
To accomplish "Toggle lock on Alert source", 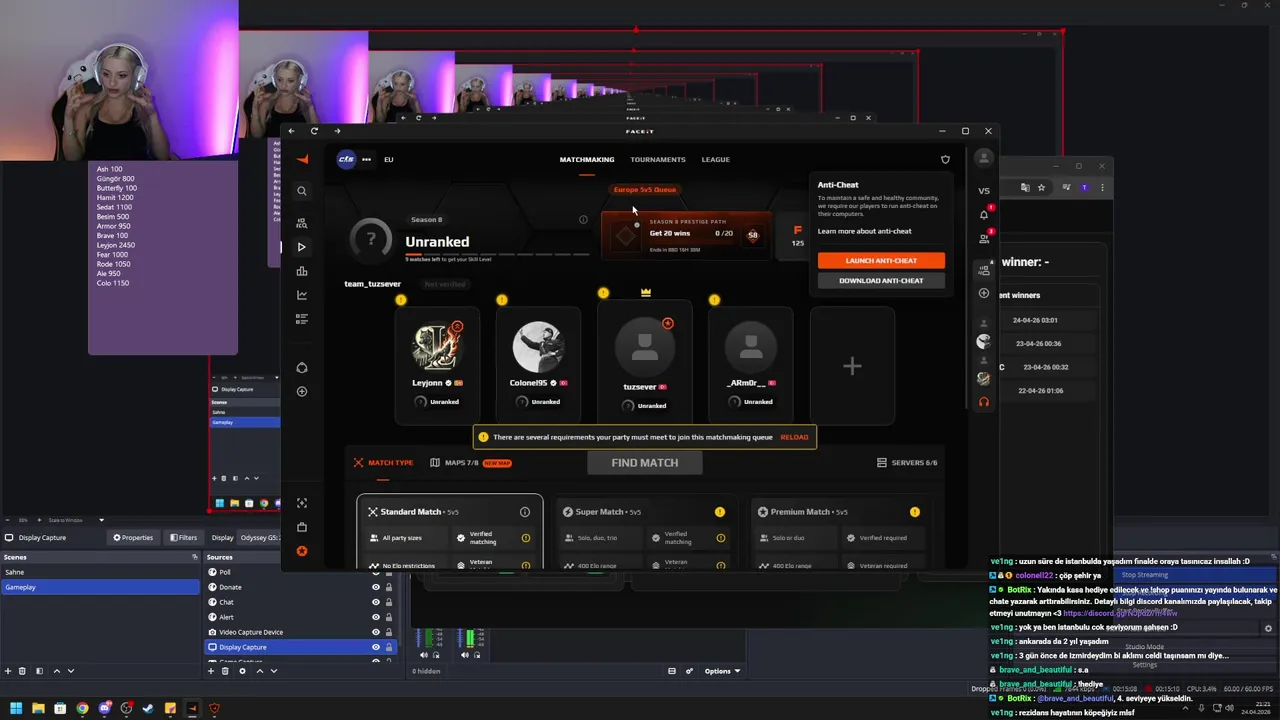I will coord(389,617).
